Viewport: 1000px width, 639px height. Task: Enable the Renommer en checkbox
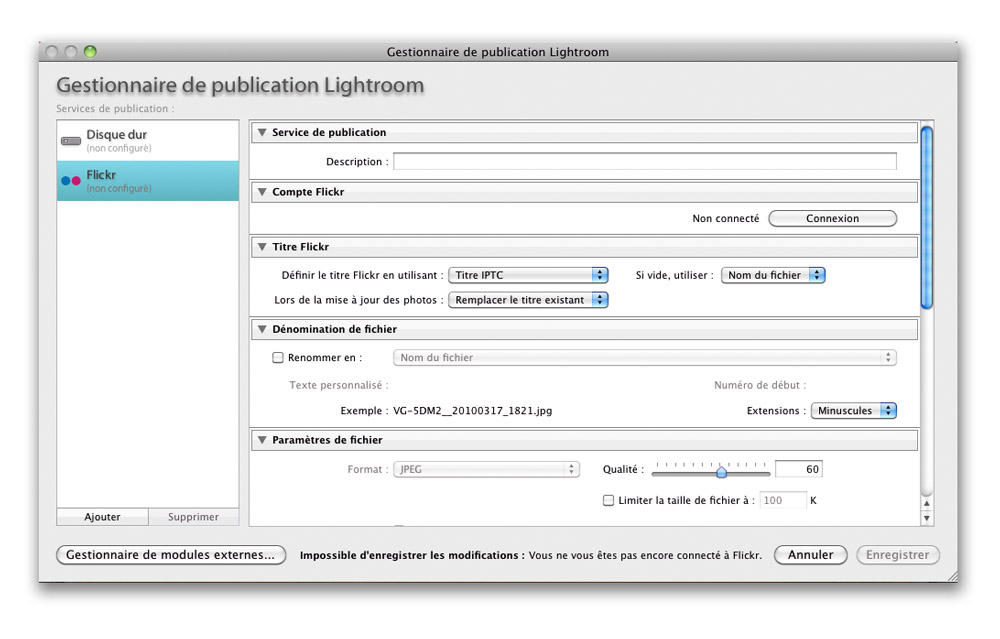[x=278, y=358]
